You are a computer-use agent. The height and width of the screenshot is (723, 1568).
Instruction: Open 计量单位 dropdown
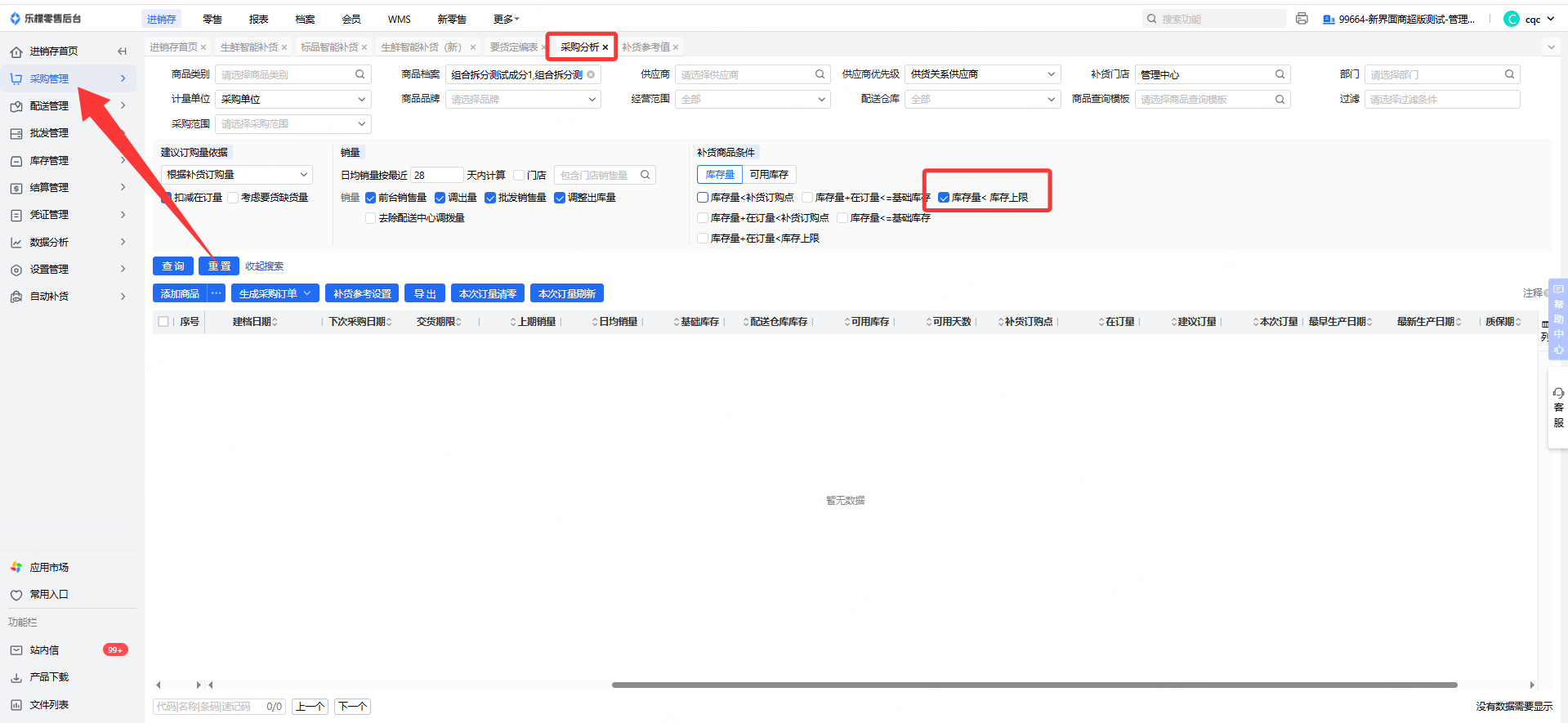point(293,99)
